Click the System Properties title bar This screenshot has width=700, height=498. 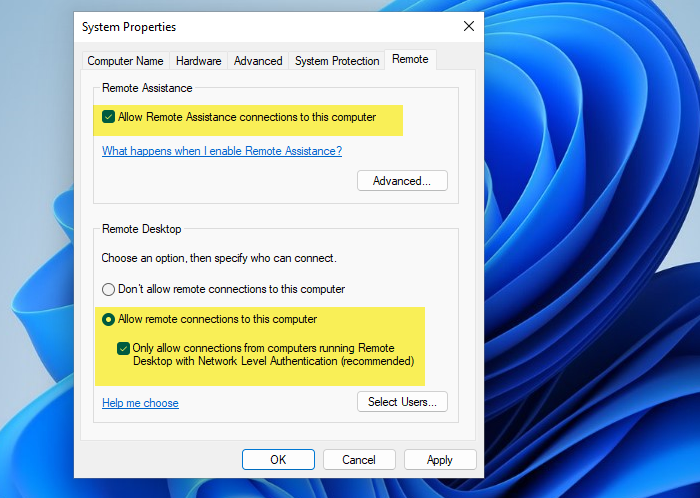(250, 26)
